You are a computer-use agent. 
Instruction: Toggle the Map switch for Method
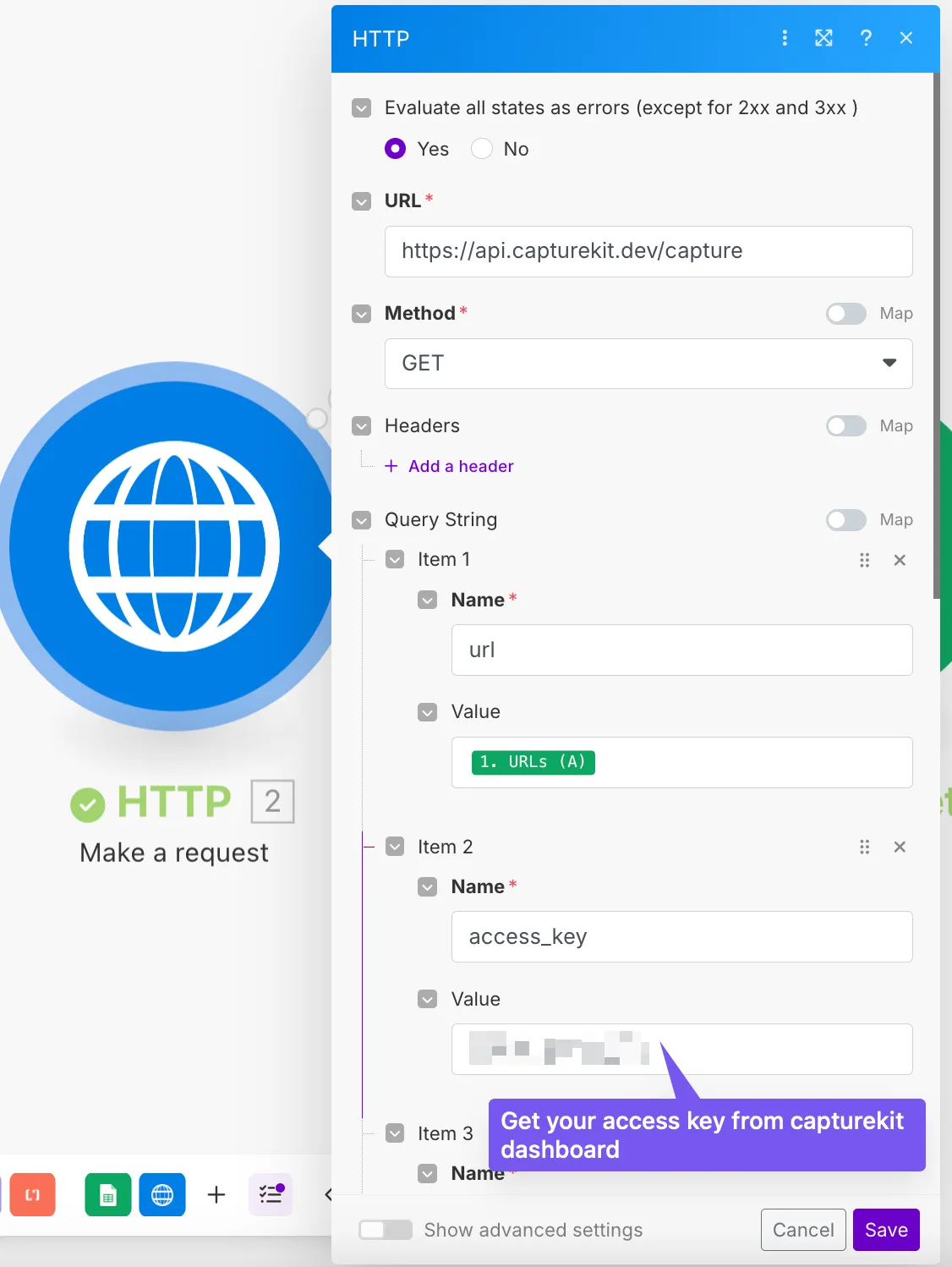[846, 314]
